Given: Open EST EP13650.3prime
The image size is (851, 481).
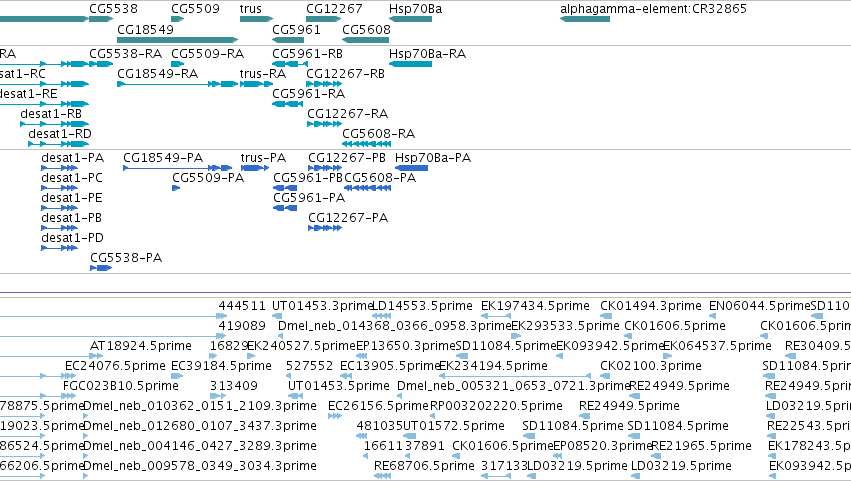Looking at the screenshot, I should [x=406, y=346].
